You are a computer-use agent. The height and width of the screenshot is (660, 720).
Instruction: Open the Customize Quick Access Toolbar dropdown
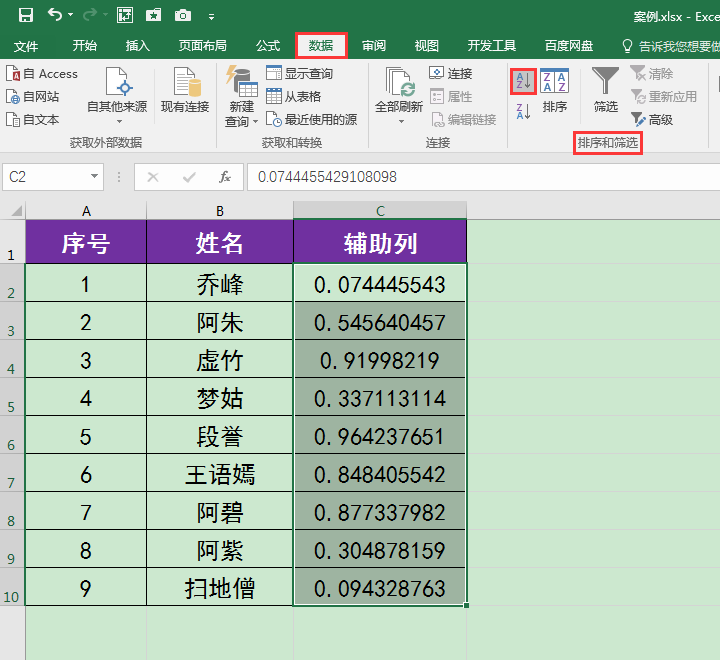click(211, 17)
